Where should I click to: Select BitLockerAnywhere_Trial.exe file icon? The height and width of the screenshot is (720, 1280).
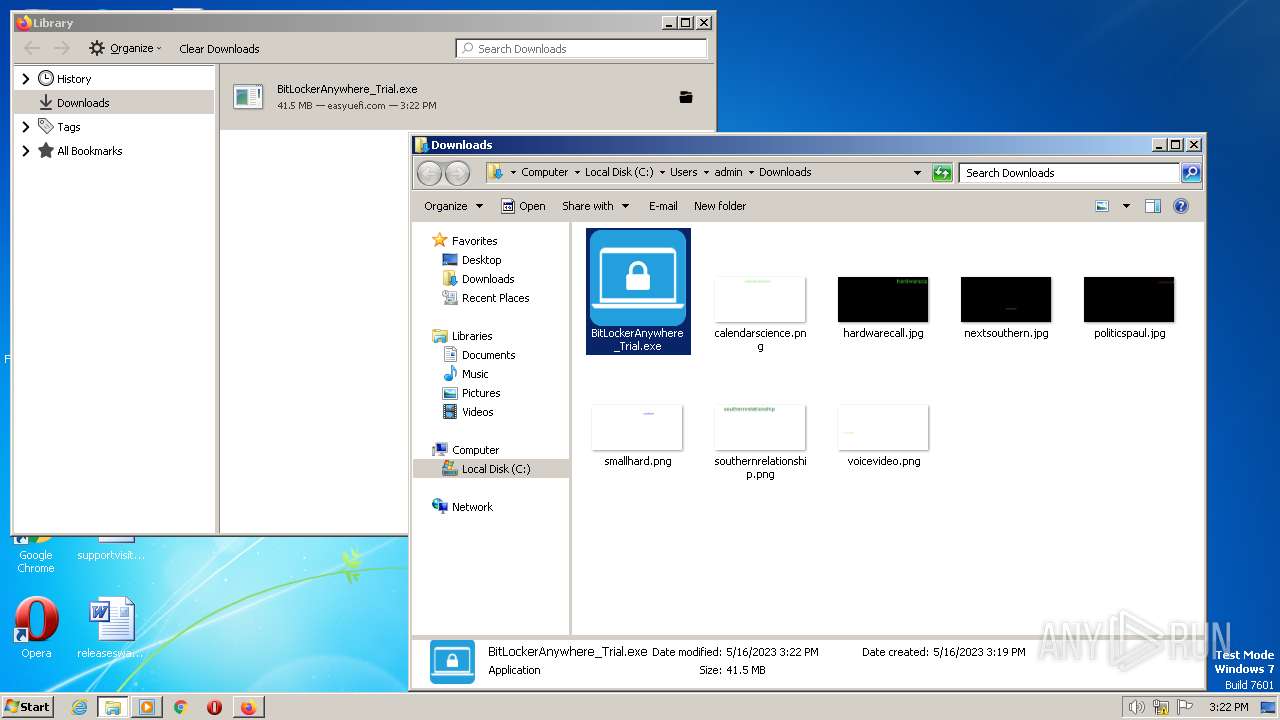(638, 290)
